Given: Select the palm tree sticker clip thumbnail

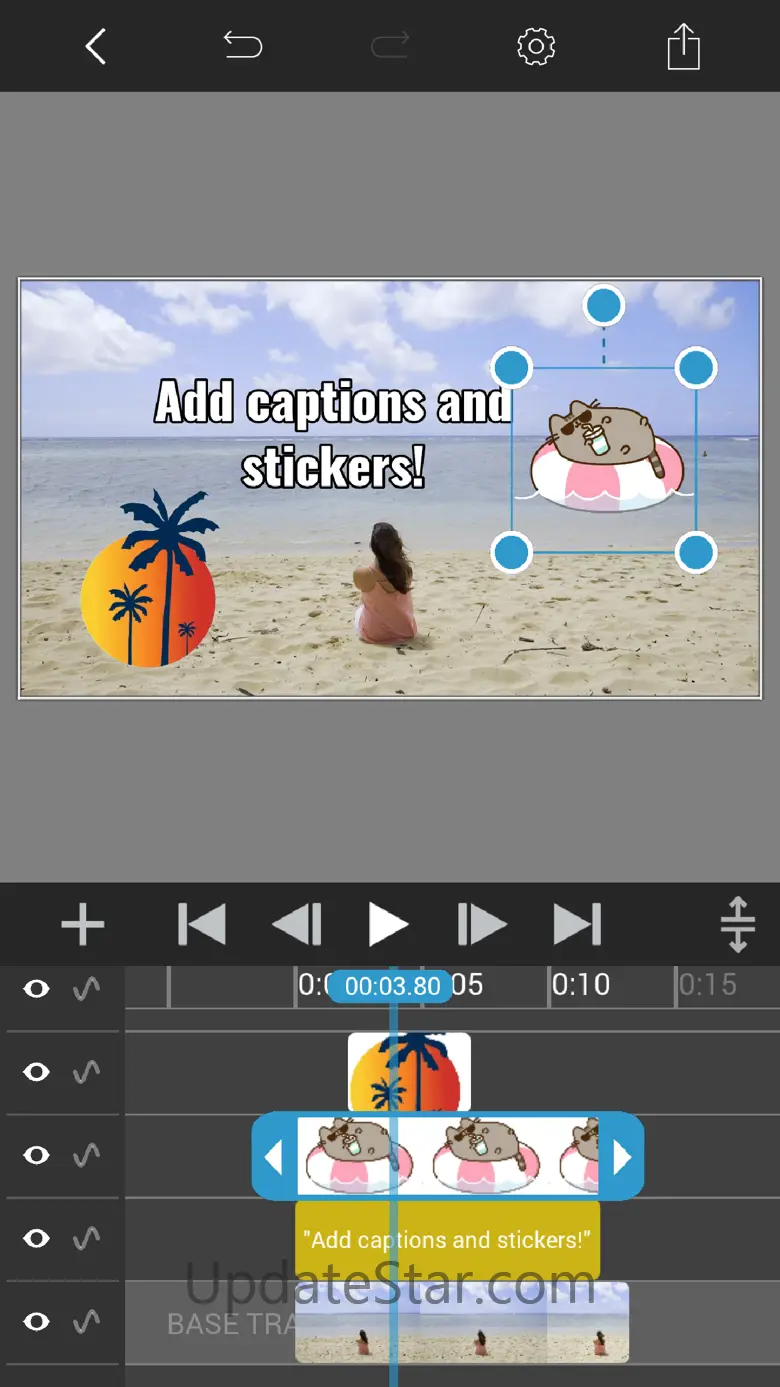Looking at the screenshot, I should (x=409, y=1072).
